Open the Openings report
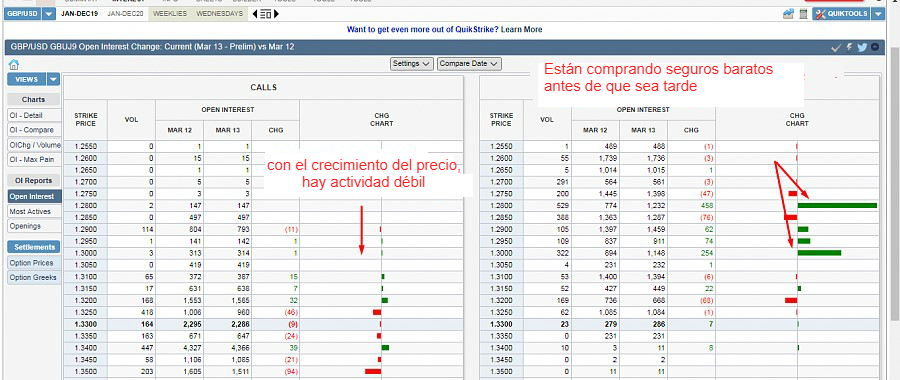 [34, 226]
